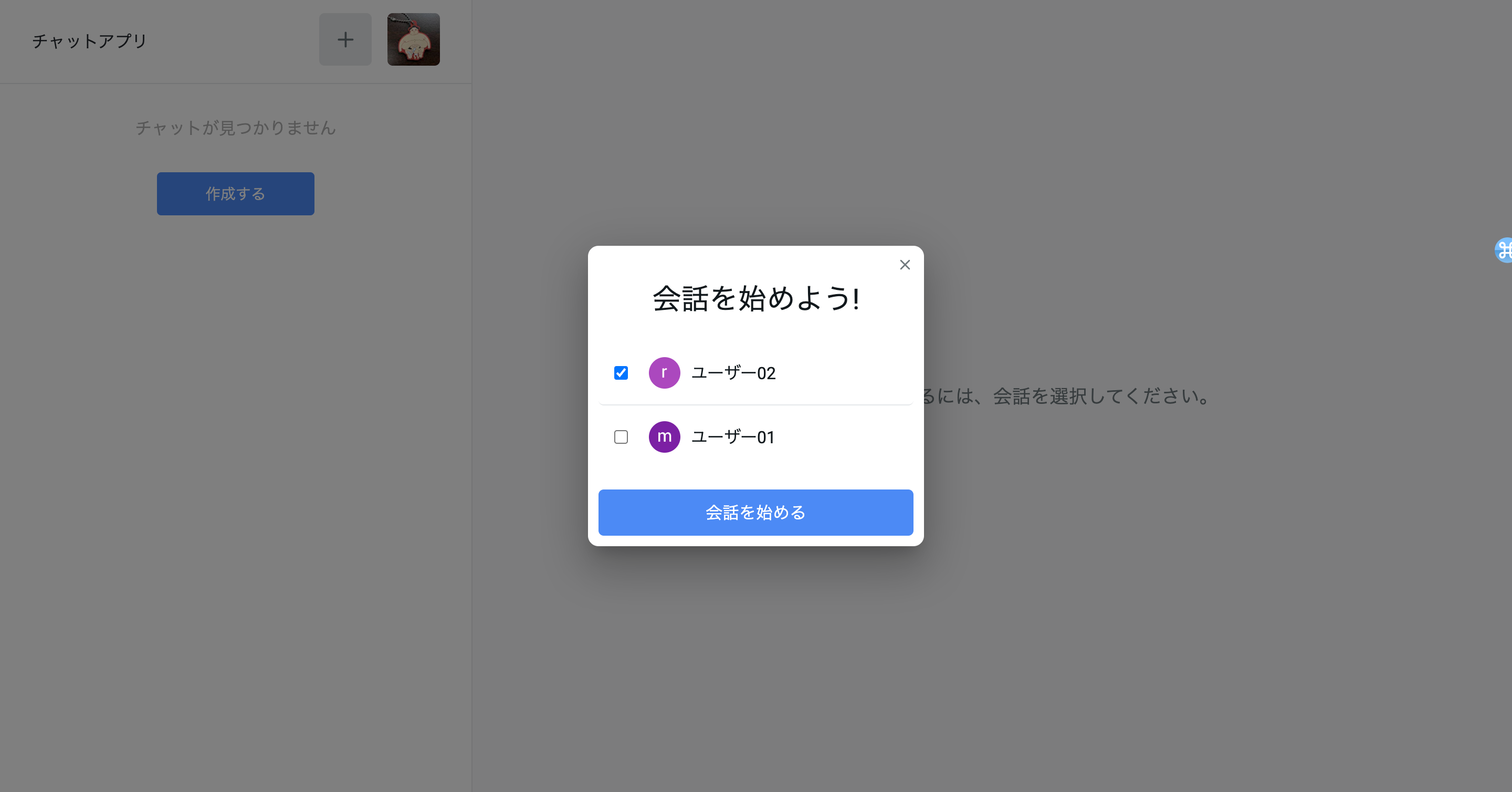Click the divider line between the two users

pos(755,404)
